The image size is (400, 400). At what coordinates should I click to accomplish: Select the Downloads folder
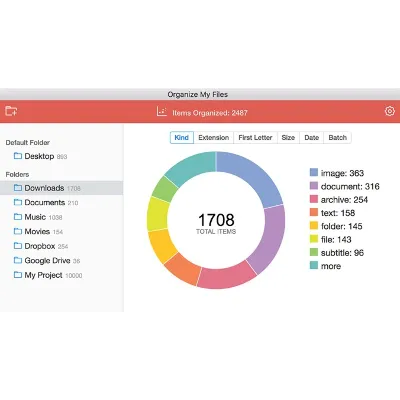point(61,188)
